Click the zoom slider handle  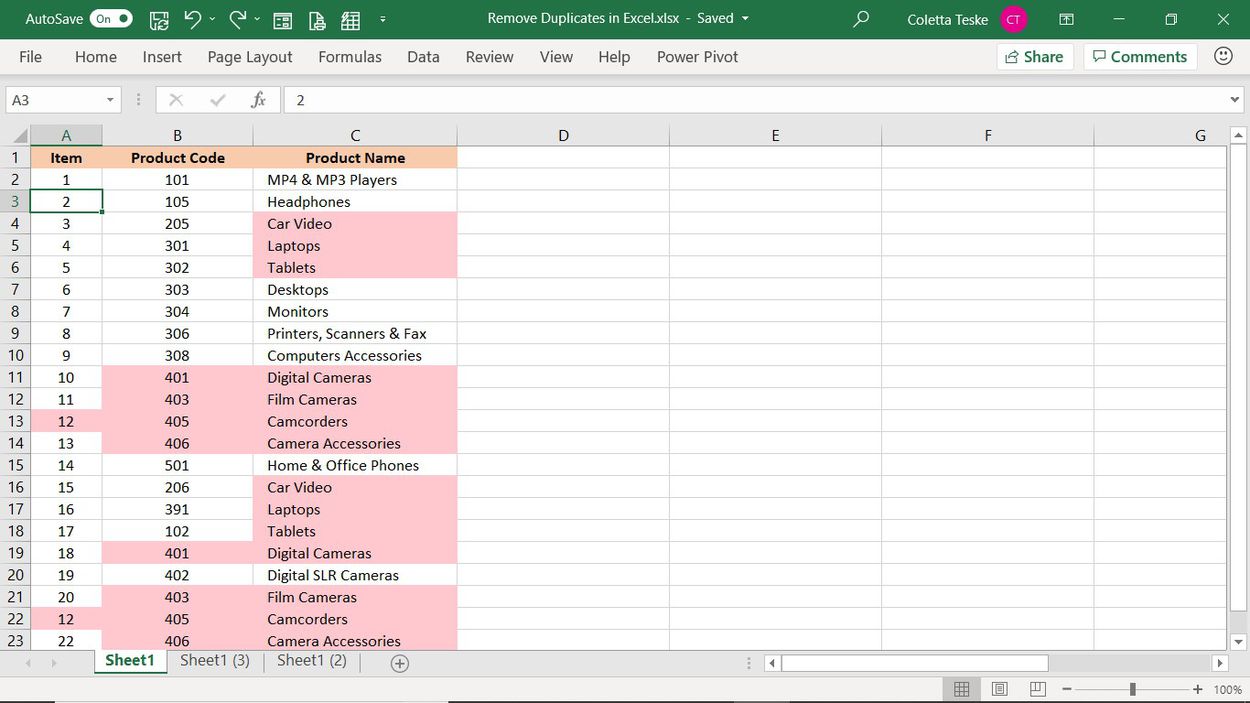pos(1132,689)
